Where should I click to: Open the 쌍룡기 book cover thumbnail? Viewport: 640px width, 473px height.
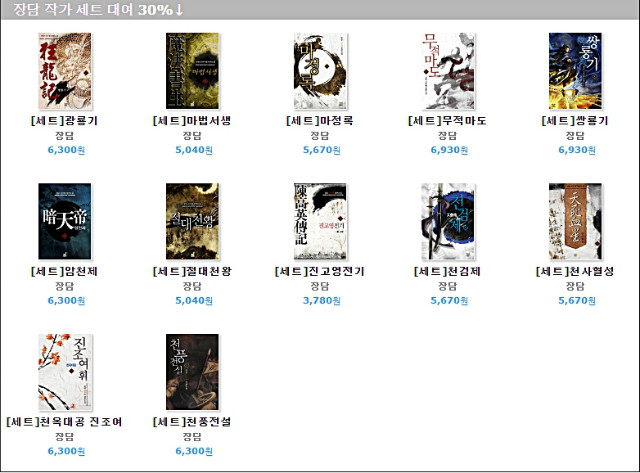tap(576, 71)
